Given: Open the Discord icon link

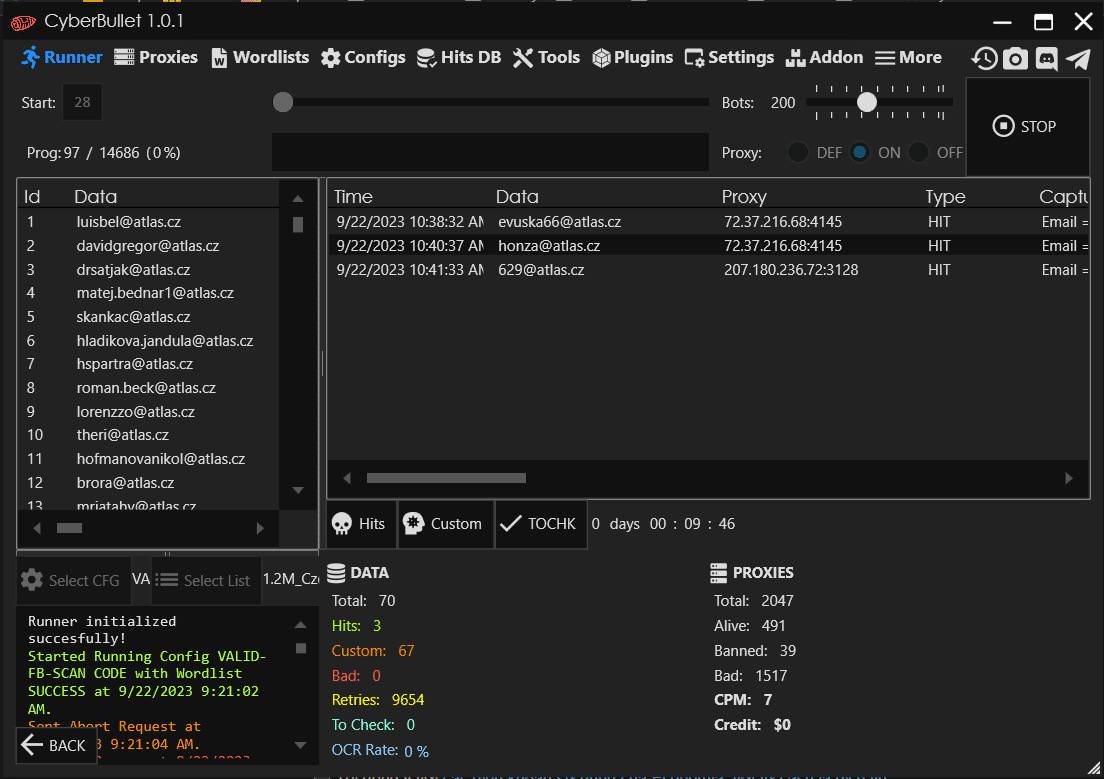Looking at the screenshot, I should pyautogui.click(x=1046, y=58).
